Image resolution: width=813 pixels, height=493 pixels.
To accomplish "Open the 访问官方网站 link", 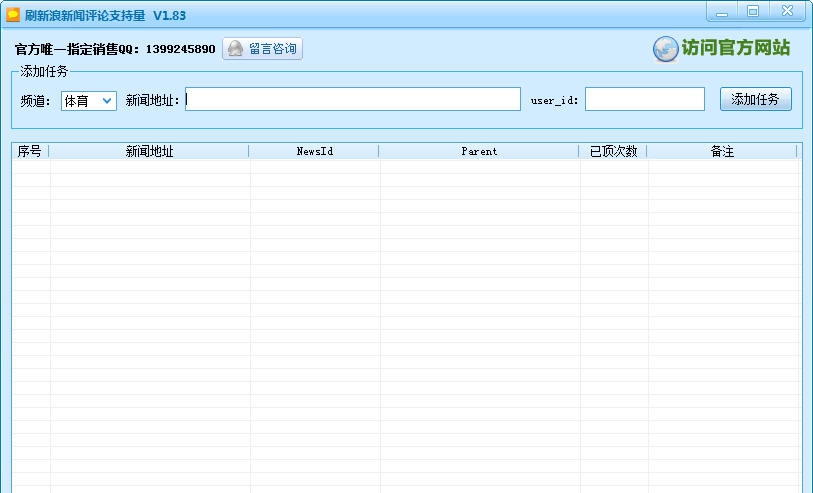I will coord(736,48).
